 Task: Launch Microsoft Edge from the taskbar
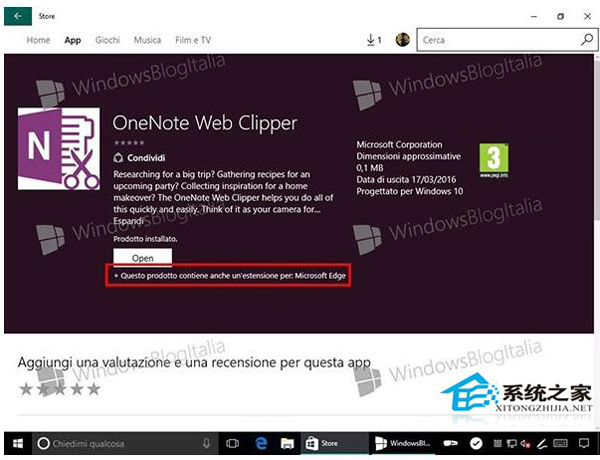261,444
